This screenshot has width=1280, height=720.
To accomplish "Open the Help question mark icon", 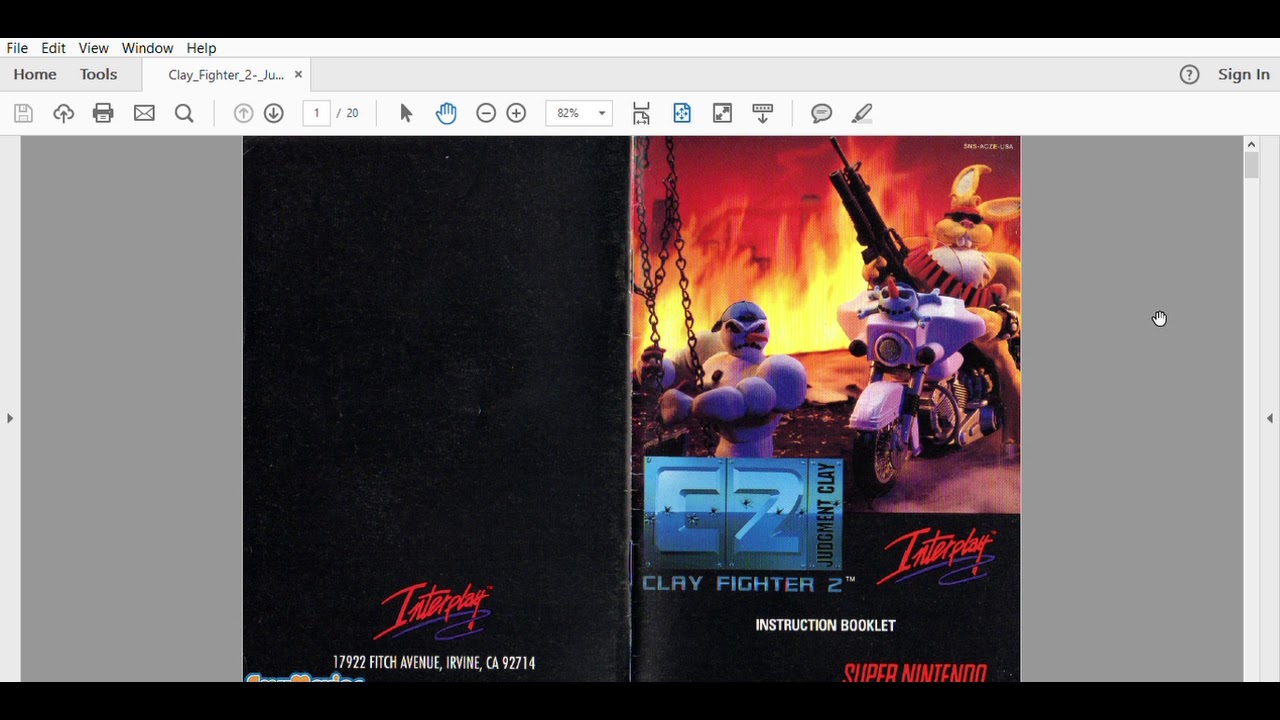I will (1189, 74).
